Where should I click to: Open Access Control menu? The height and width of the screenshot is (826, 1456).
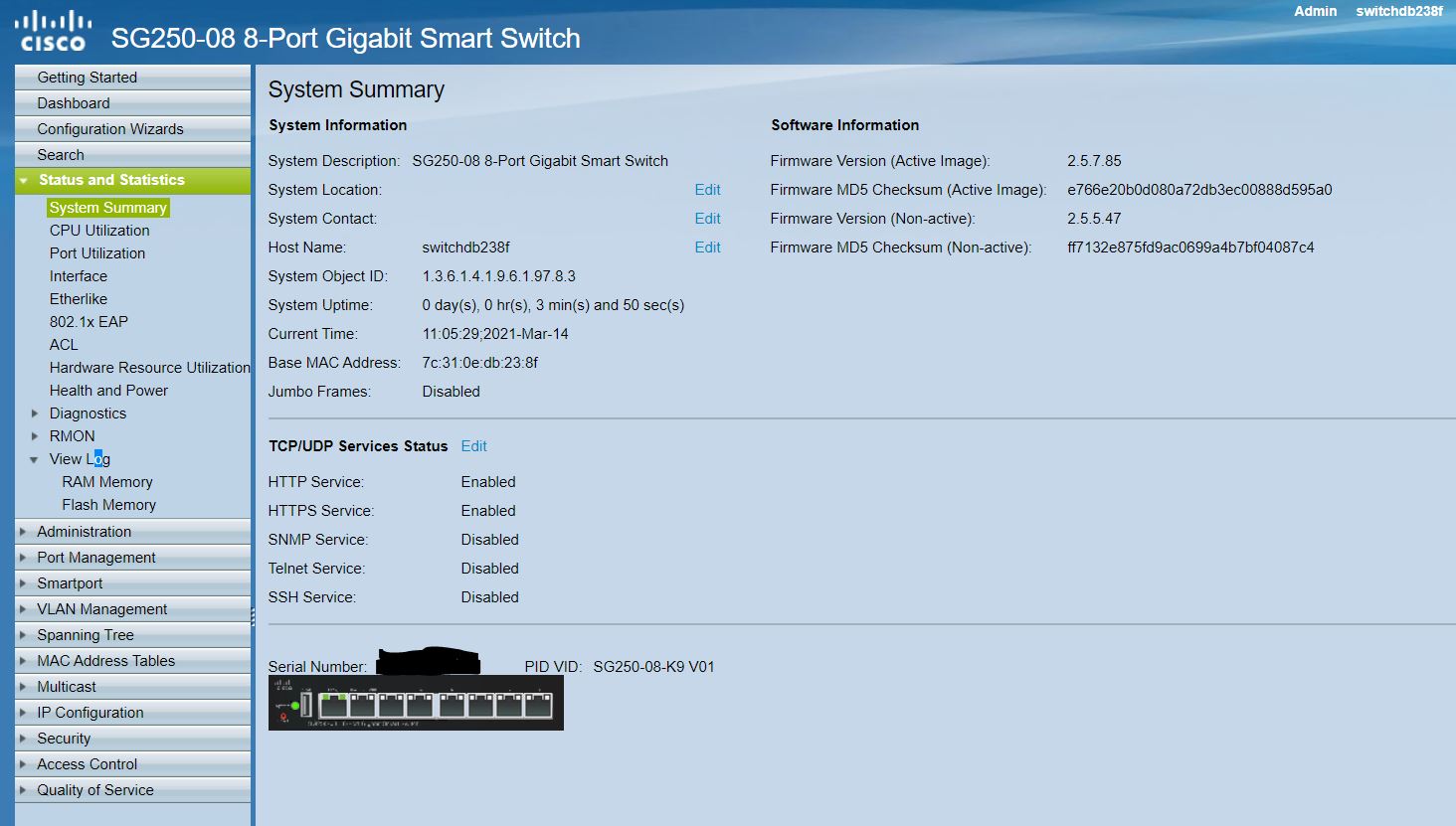[133, 764]
